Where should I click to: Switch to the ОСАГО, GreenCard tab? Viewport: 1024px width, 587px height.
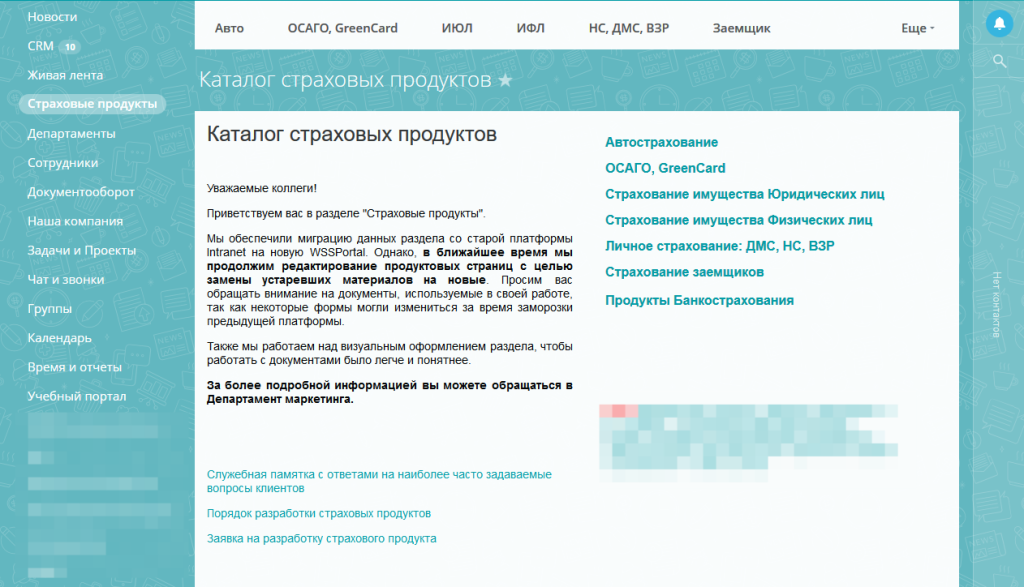coord(342,28)
